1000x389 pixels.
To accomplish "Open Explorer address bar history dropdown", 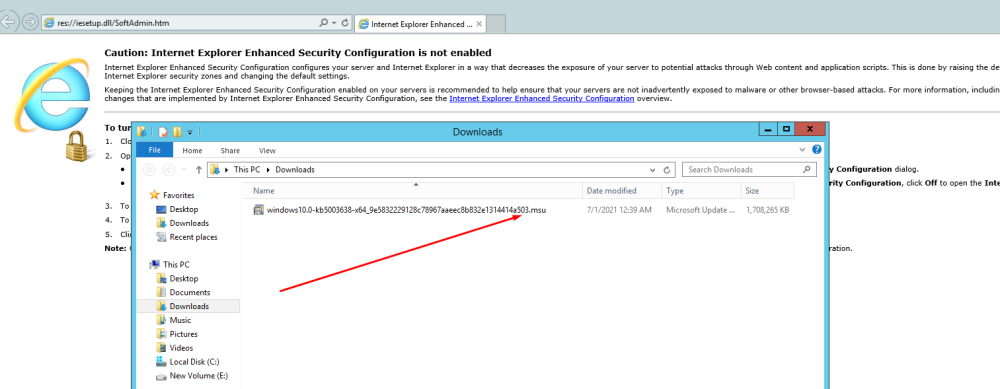I will point(652,170).
